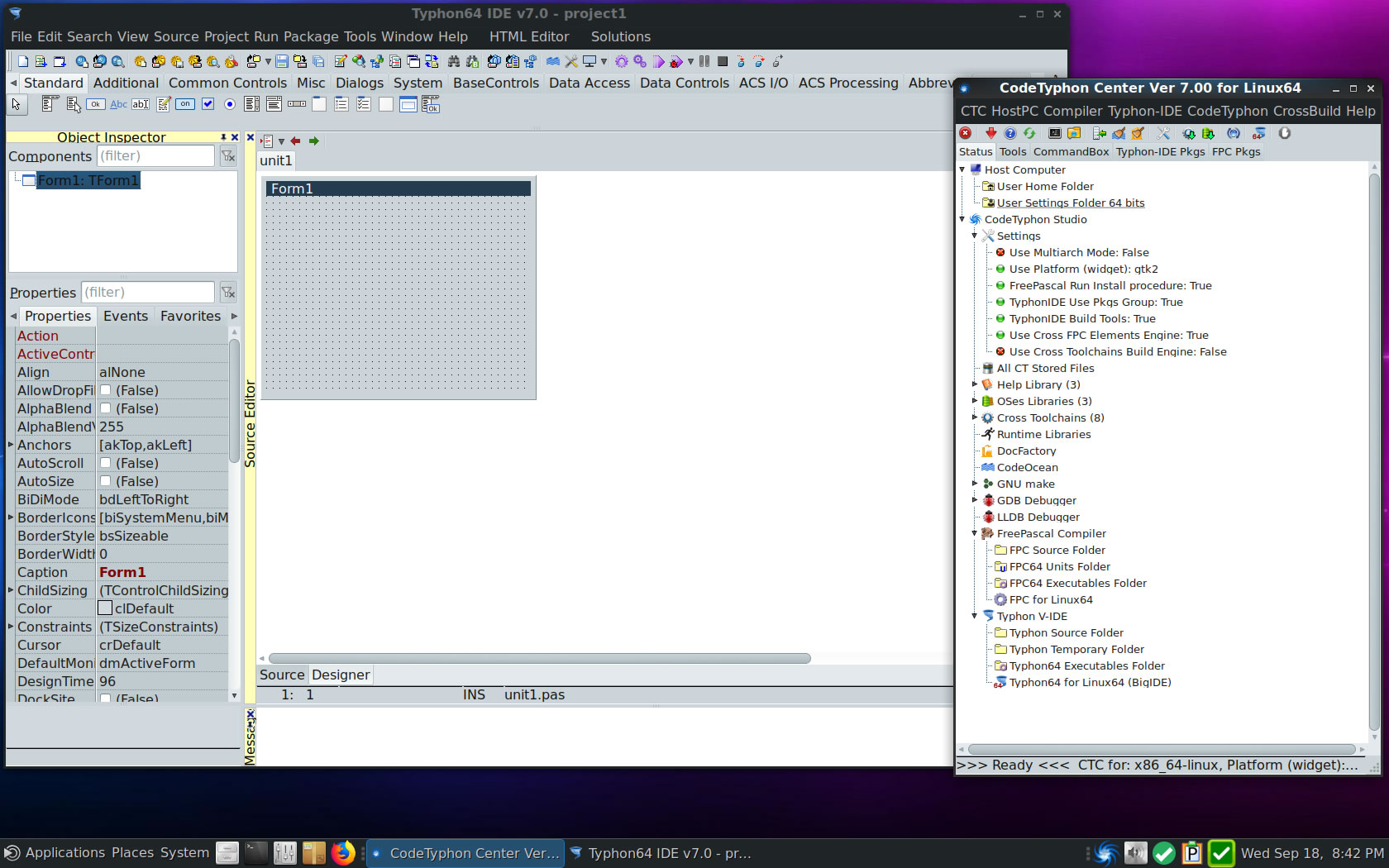Open the Project menu in Typhon IDE
Viewport: 1389px width, 868px height.
tap(227, 36)
